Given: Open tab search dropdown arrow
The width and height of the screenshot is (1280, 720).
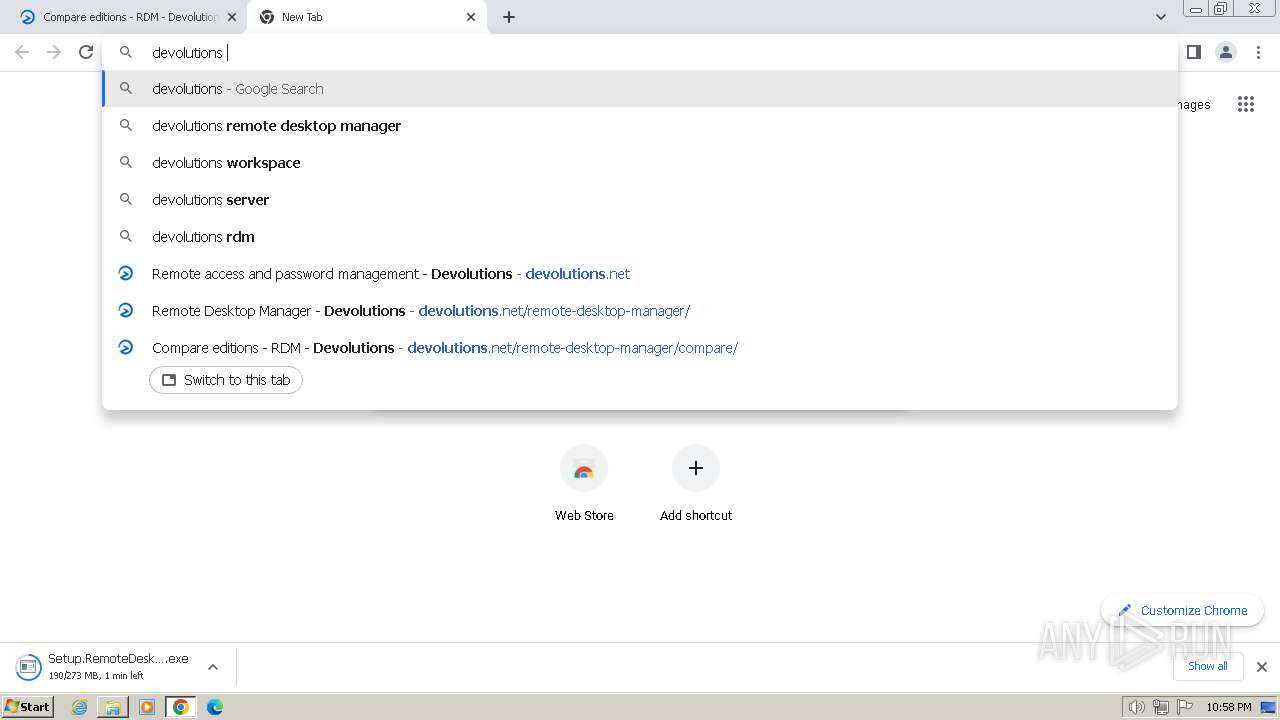Looking at the screenshot, I should (x=1160, y=17).
